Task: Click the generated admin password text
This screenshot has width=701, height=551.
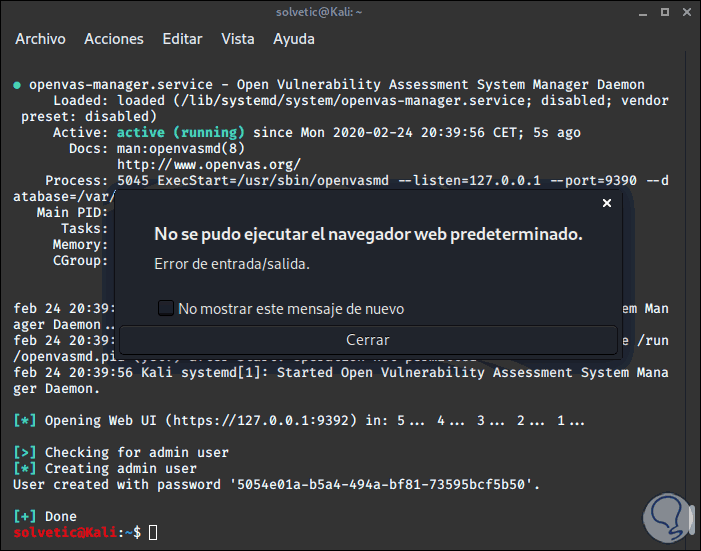Action: point(385,484)
